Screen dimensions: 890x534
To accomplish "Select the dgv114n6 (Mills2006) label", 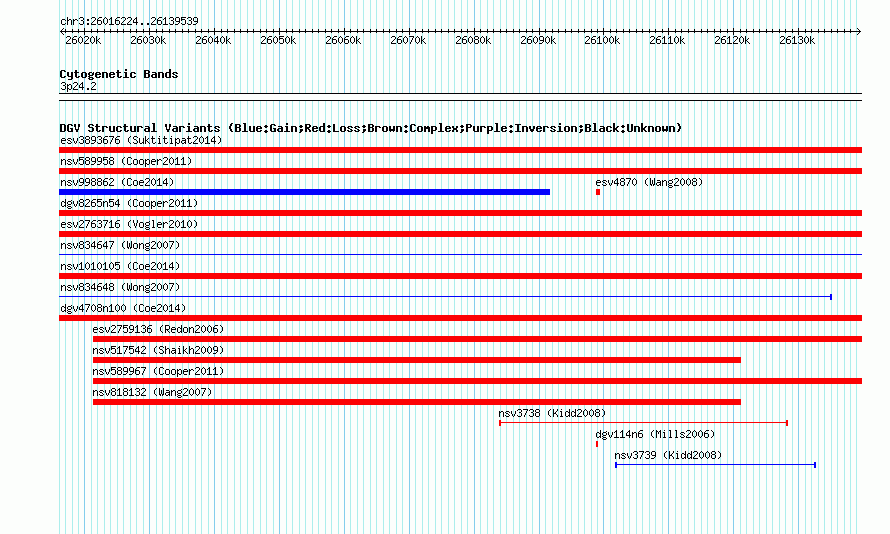I will 655,434.
